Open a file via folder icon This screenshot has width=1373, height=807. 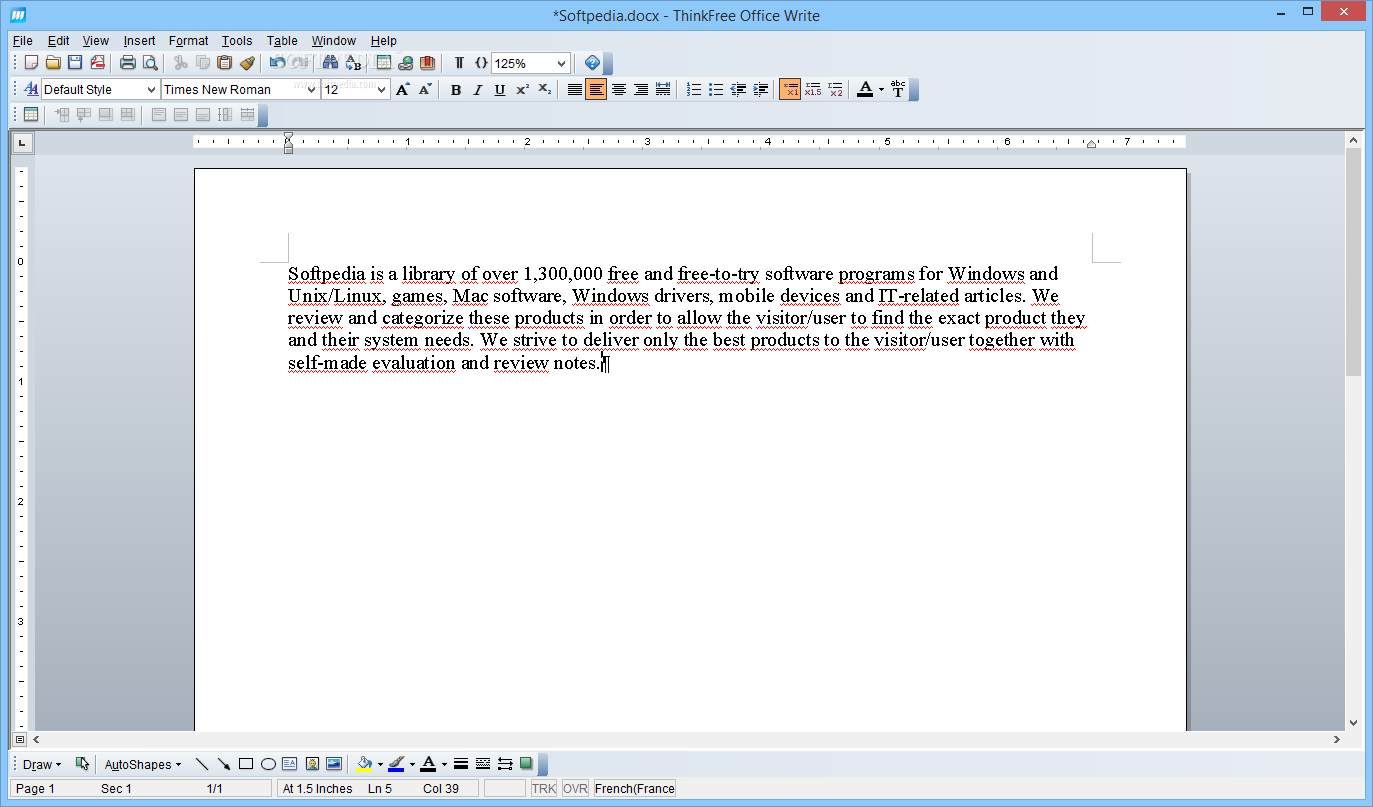pos(53,63)
